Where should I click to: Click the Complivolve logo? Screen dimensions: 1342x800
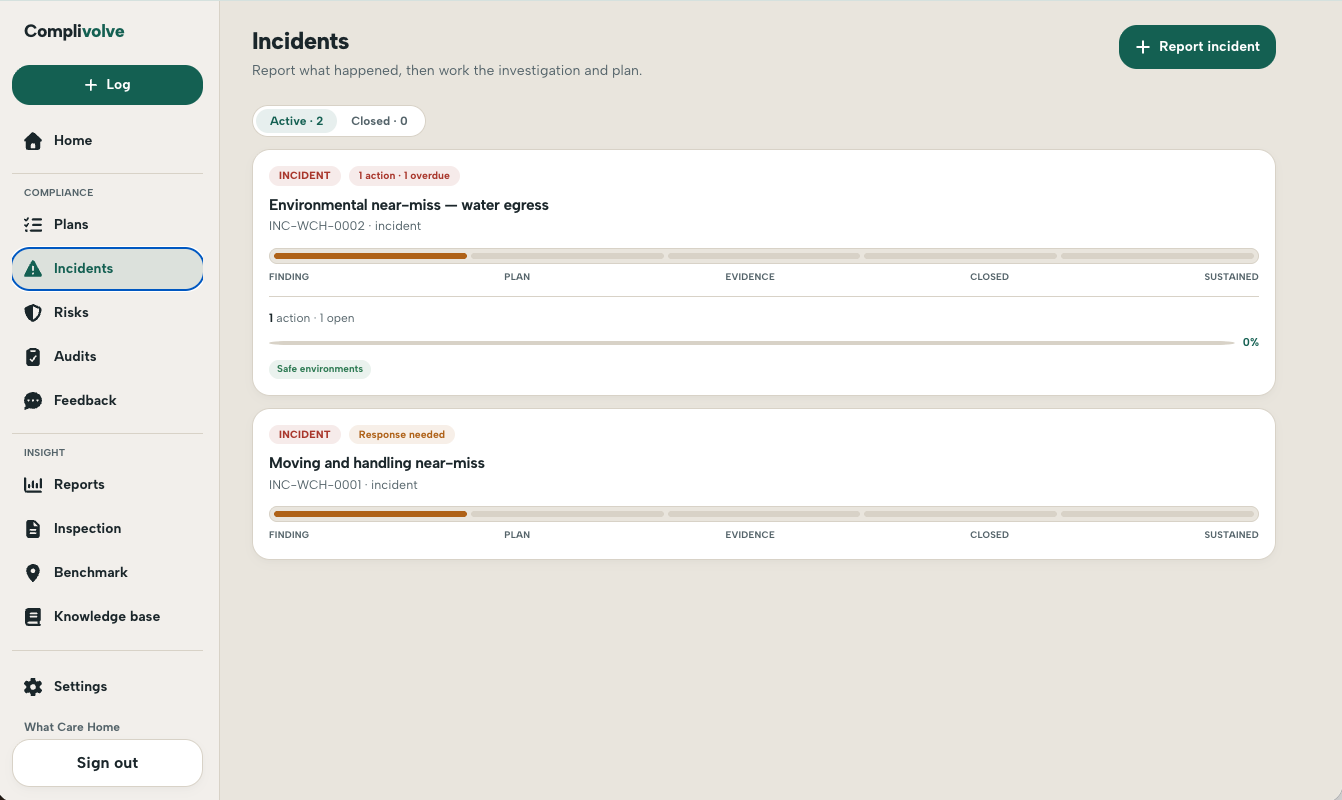(x=74, y=31)
